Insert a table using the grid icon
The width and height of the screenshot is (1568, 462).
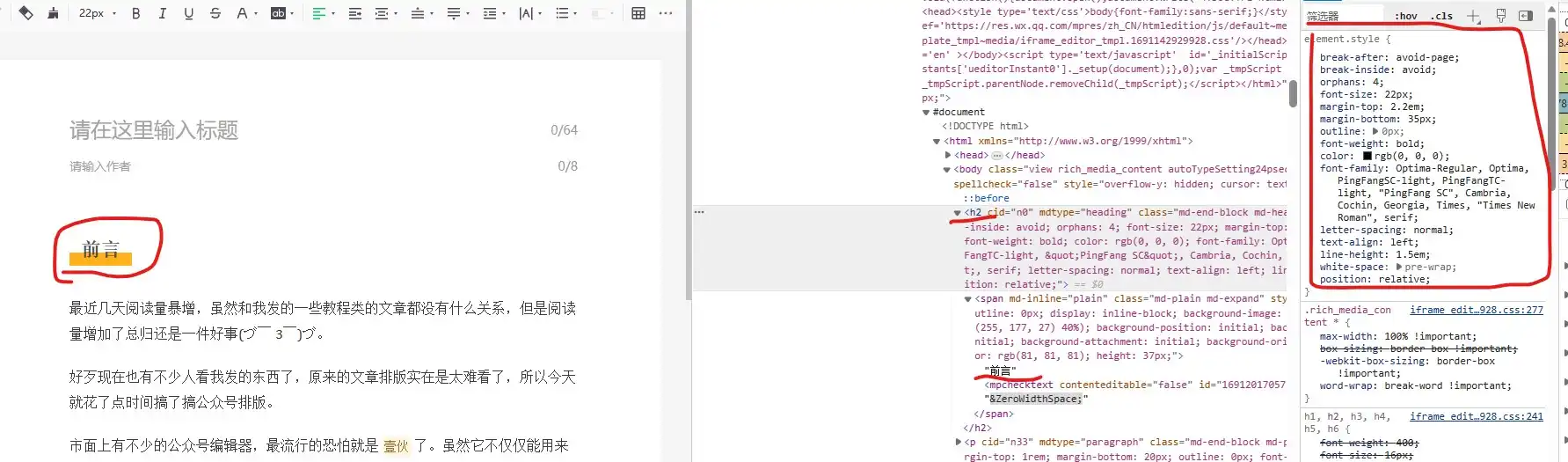tap(638, 13)
